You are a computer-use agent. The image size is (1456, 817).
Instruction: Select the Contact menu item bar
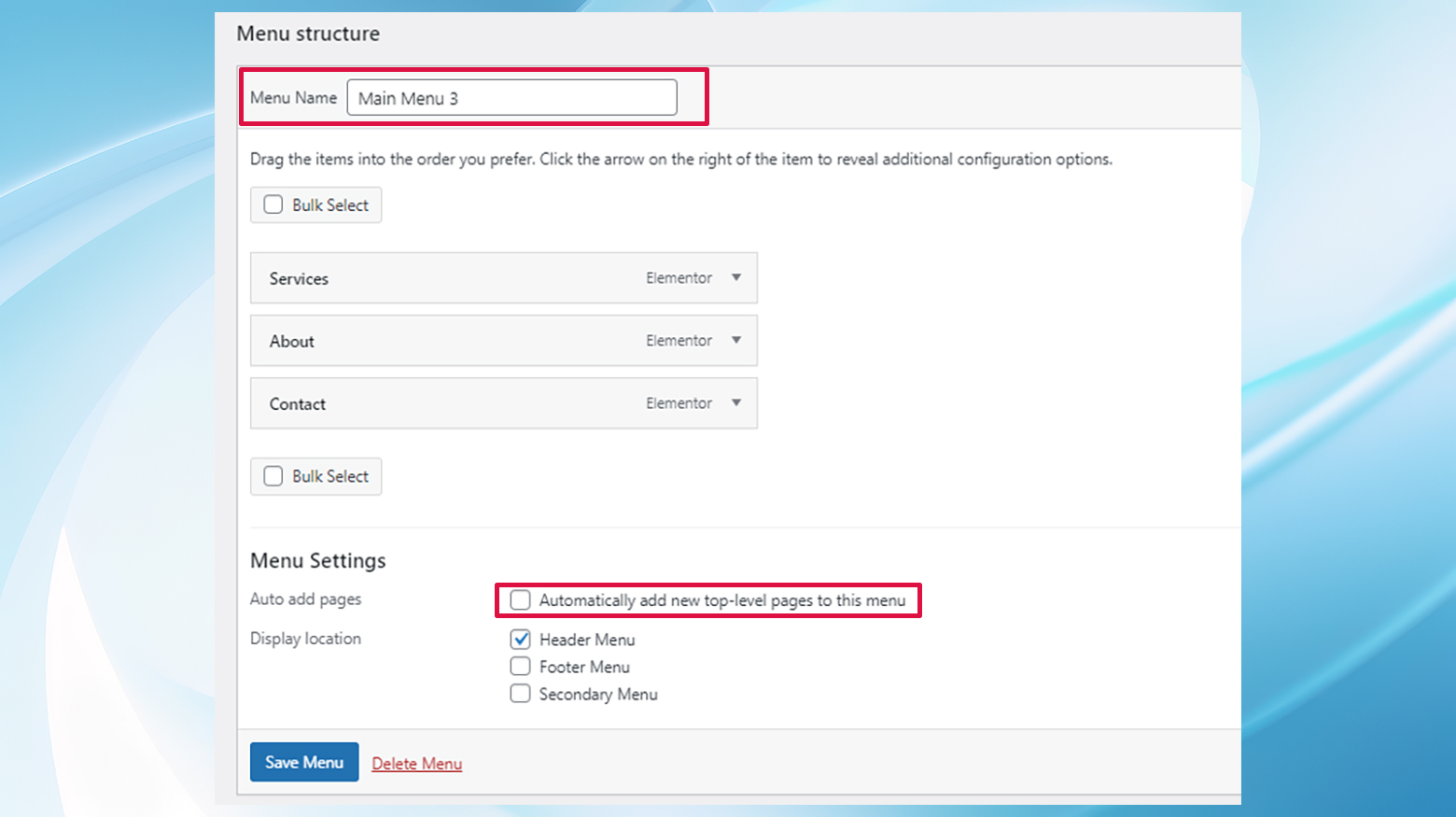(x=420, y=402)
